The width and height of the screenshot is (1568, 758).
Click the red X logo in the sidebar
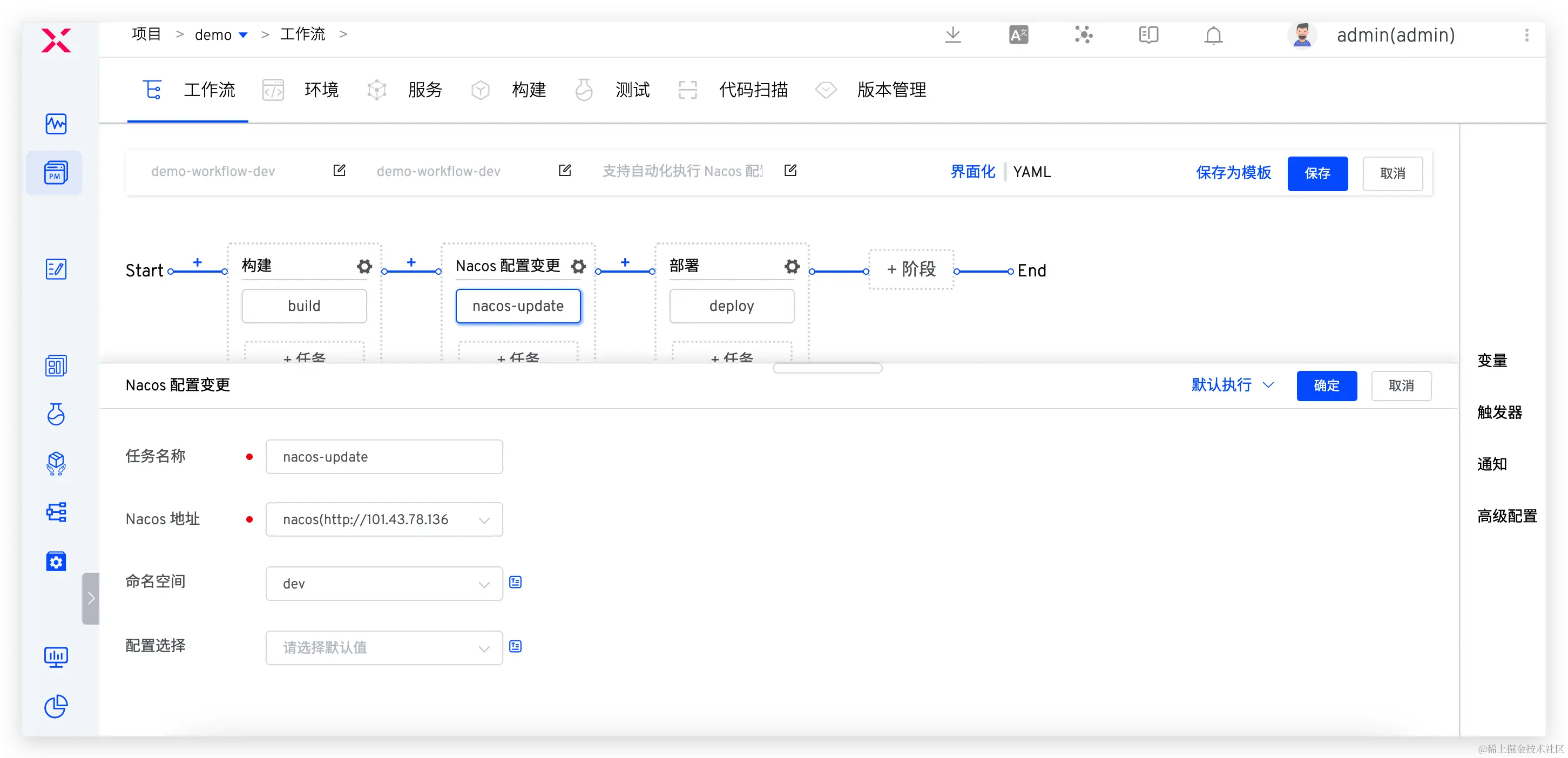(x=56, y=40)
